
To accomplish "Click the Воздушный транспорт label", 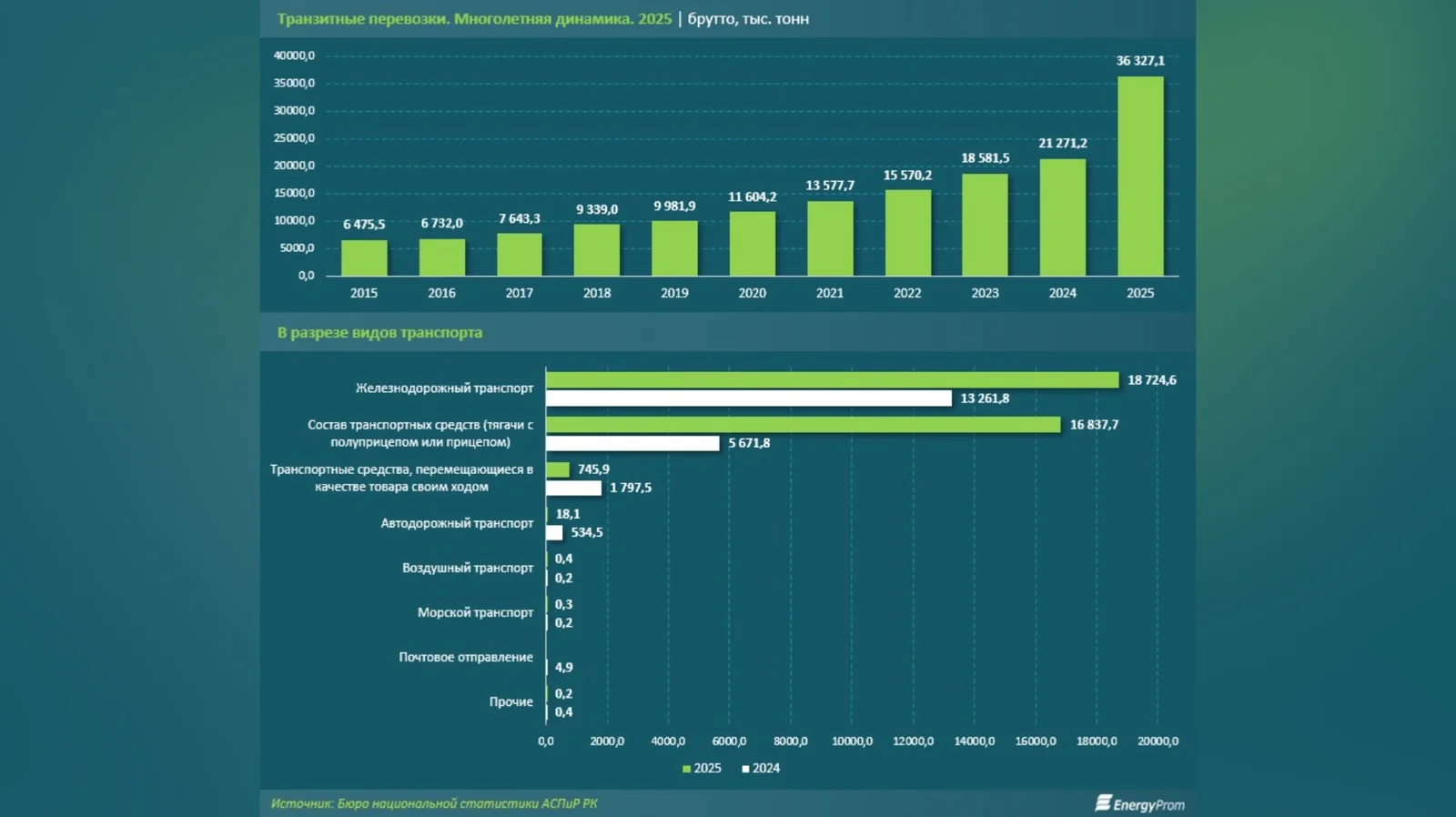I will pyautogui.click(x=468, y=568).
